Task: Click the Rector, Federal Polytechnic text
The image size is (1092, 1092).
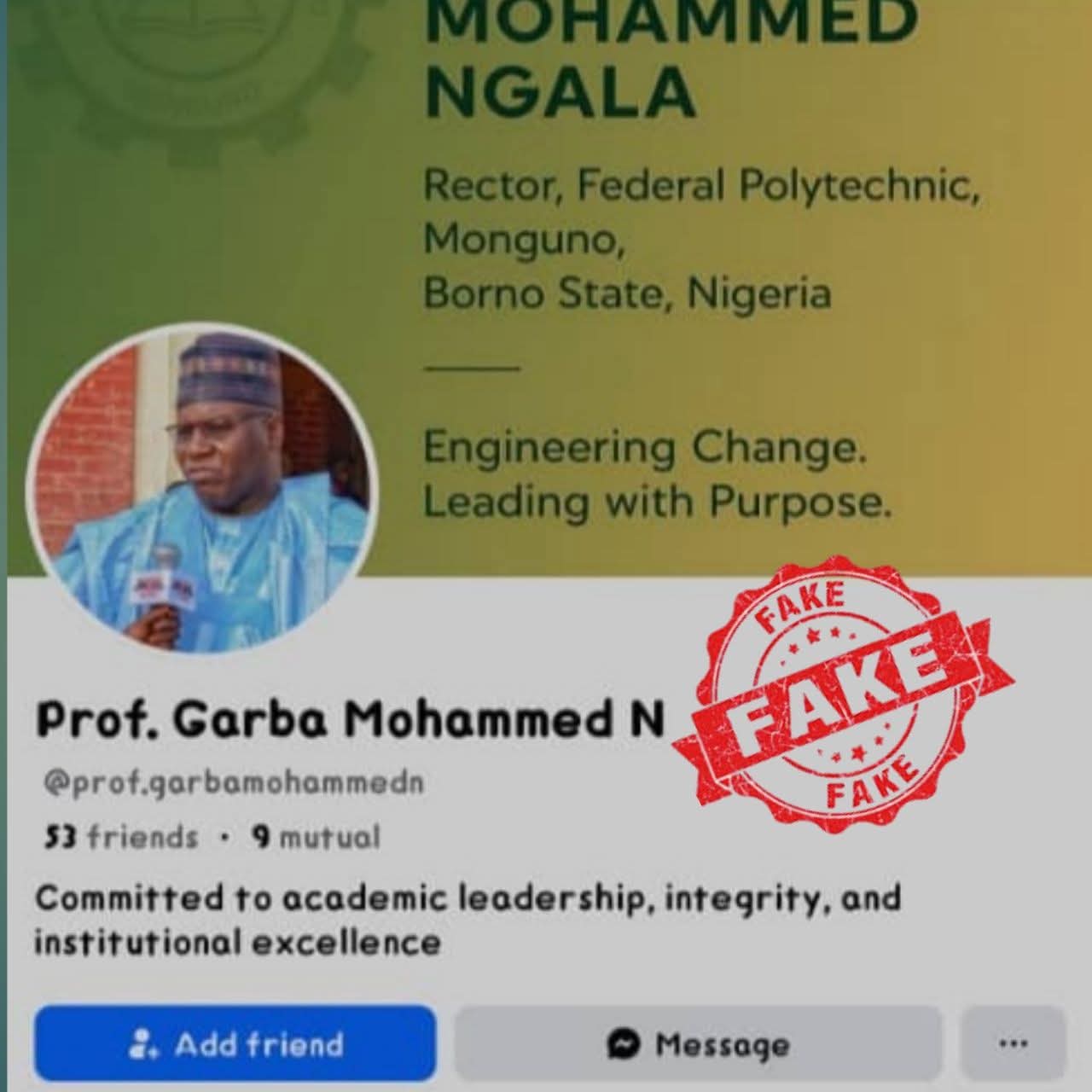Action: [x=700, y=186]
